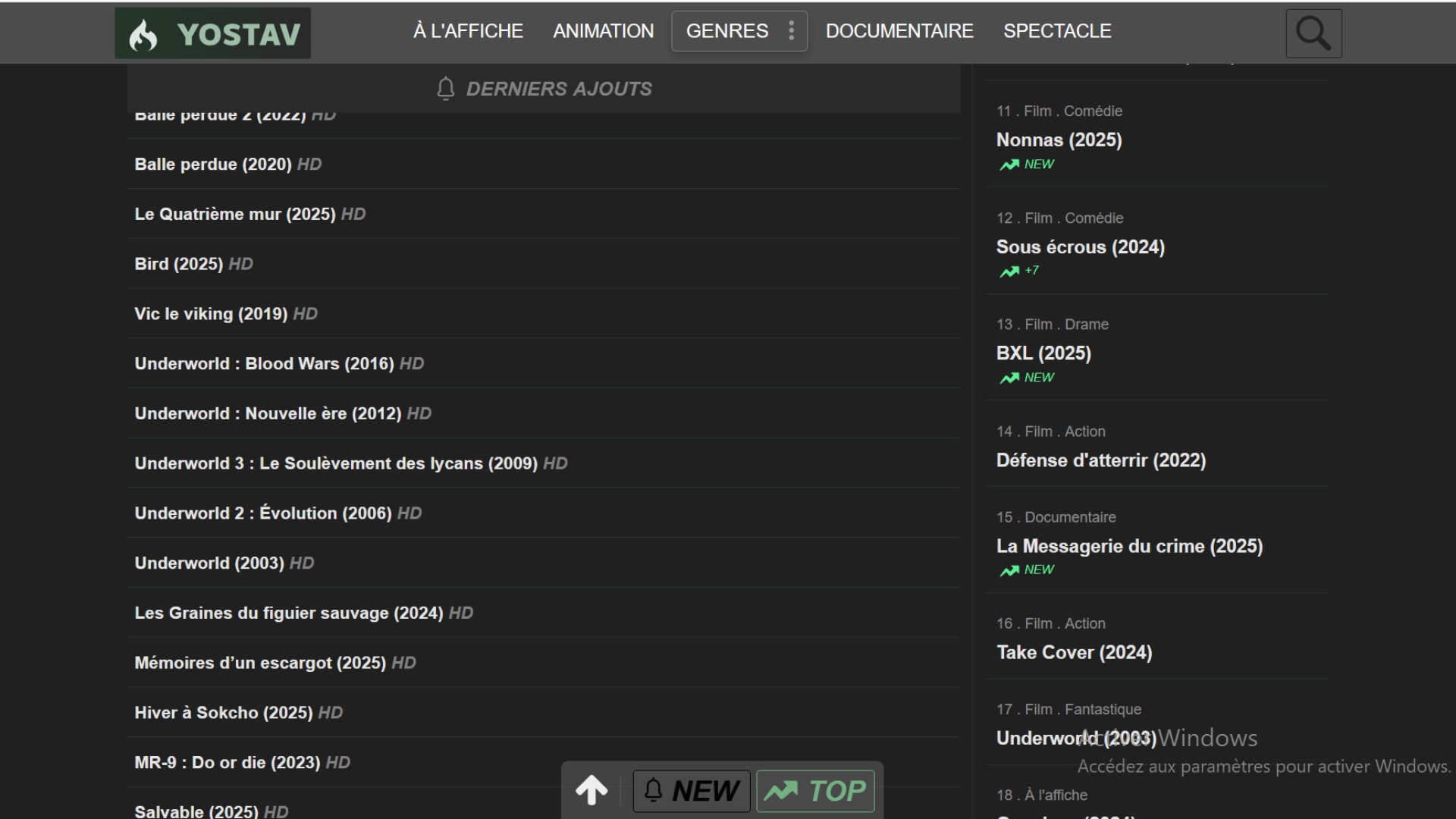Go to the Documentaire section
The width and height of the screenshot is (1456, 819).
(x=899, y=31)
